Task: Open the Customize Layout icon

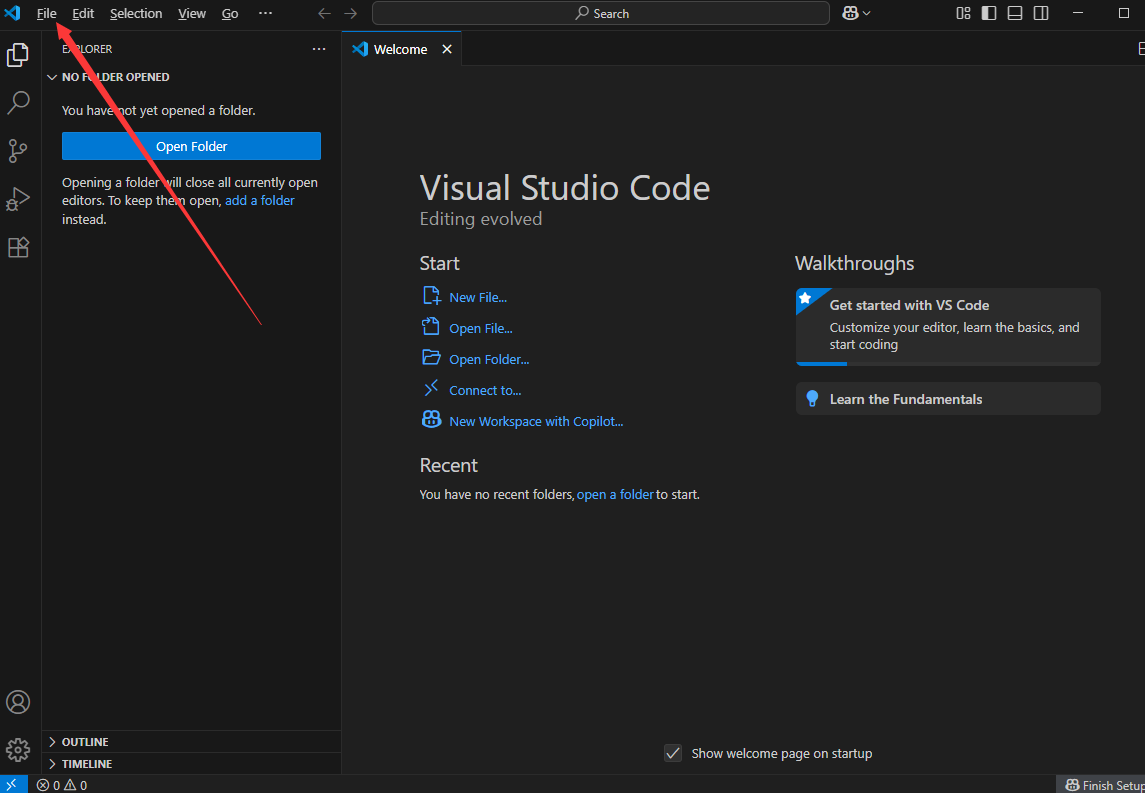Action: point(963,13)
